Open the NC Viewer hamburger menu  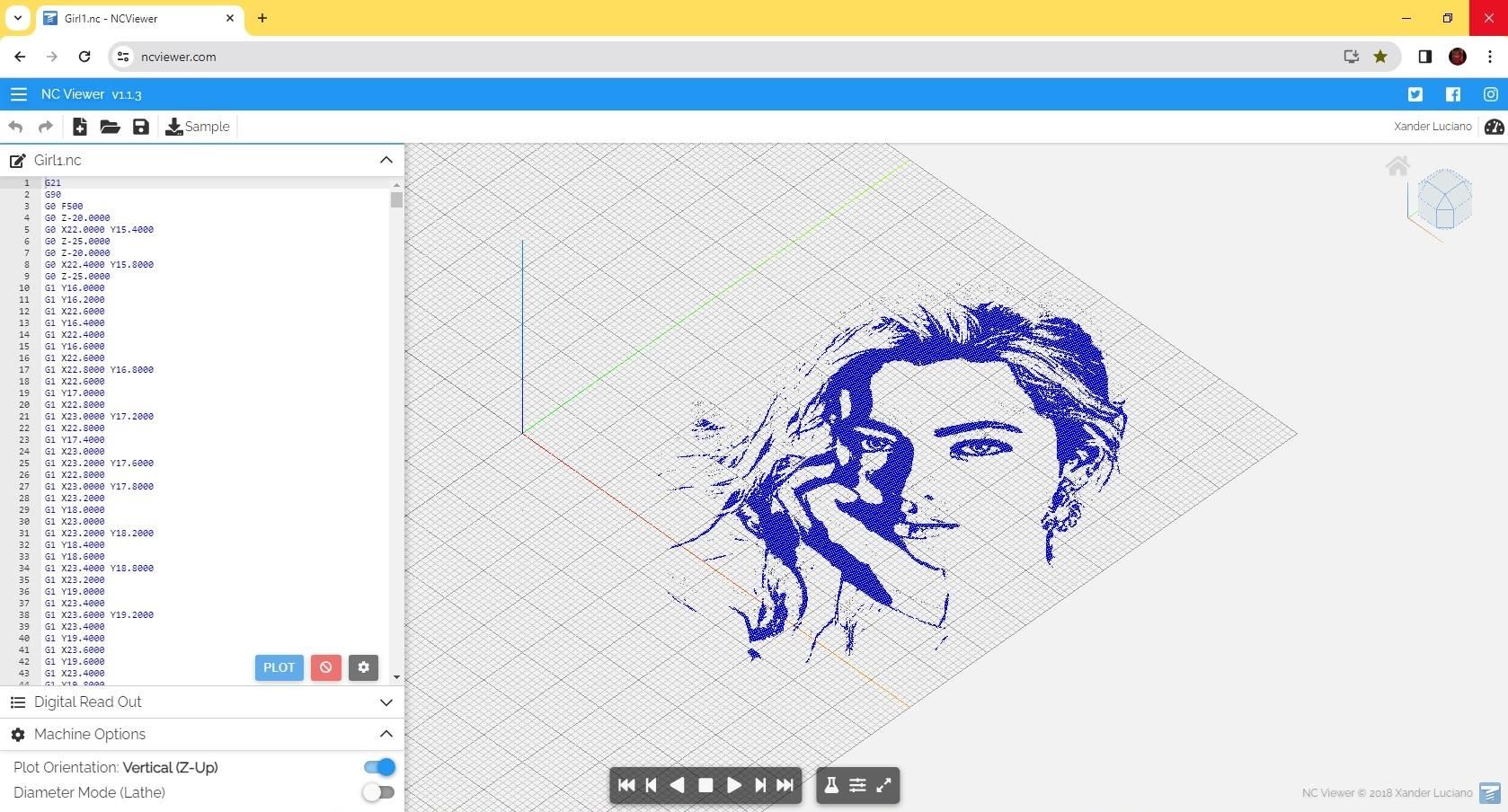(x=18, y=94)
